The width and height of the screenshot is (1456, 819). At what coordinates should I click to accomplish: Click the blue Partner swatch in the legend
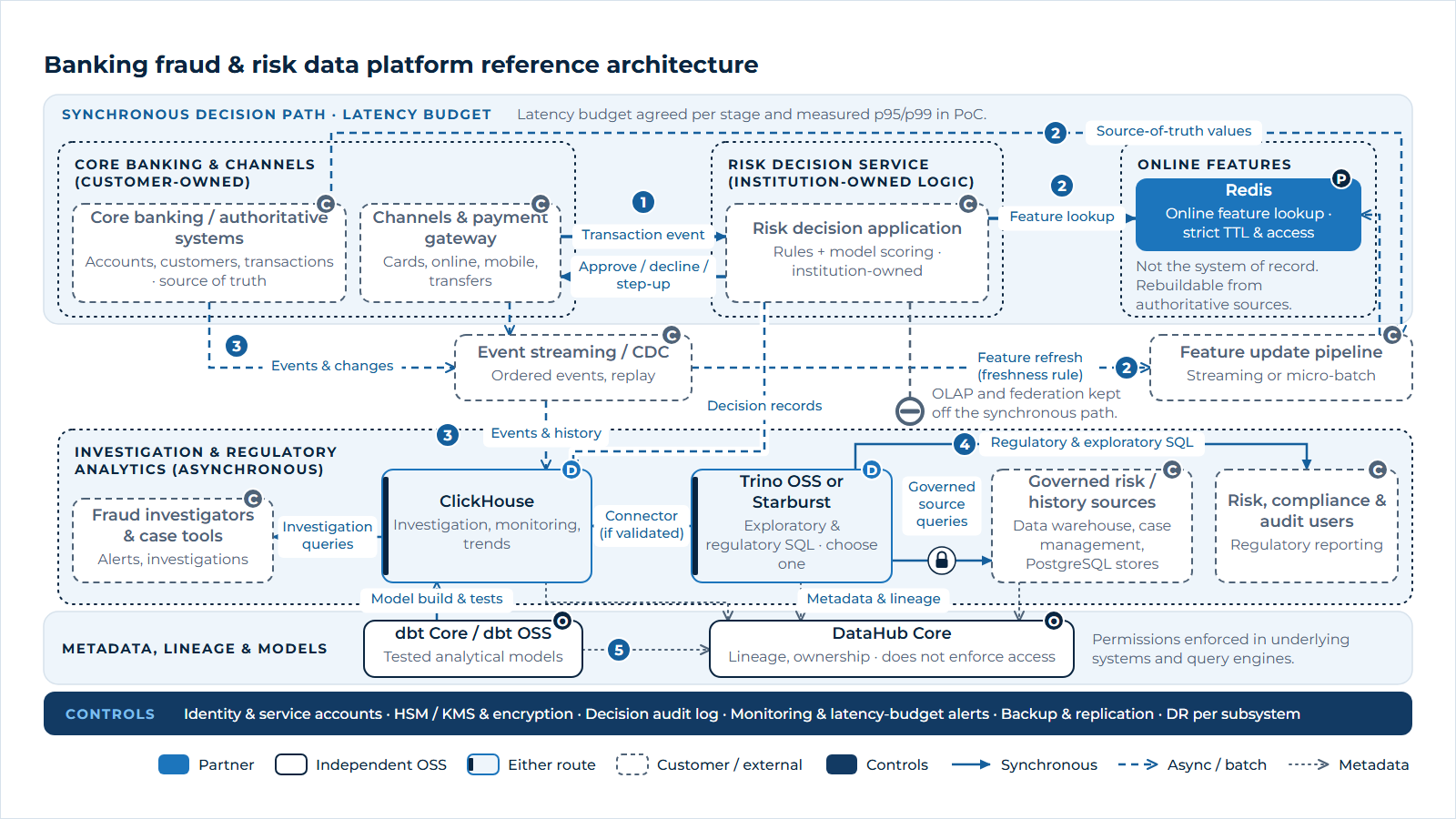pyautogui.click(x=174, y=764)
